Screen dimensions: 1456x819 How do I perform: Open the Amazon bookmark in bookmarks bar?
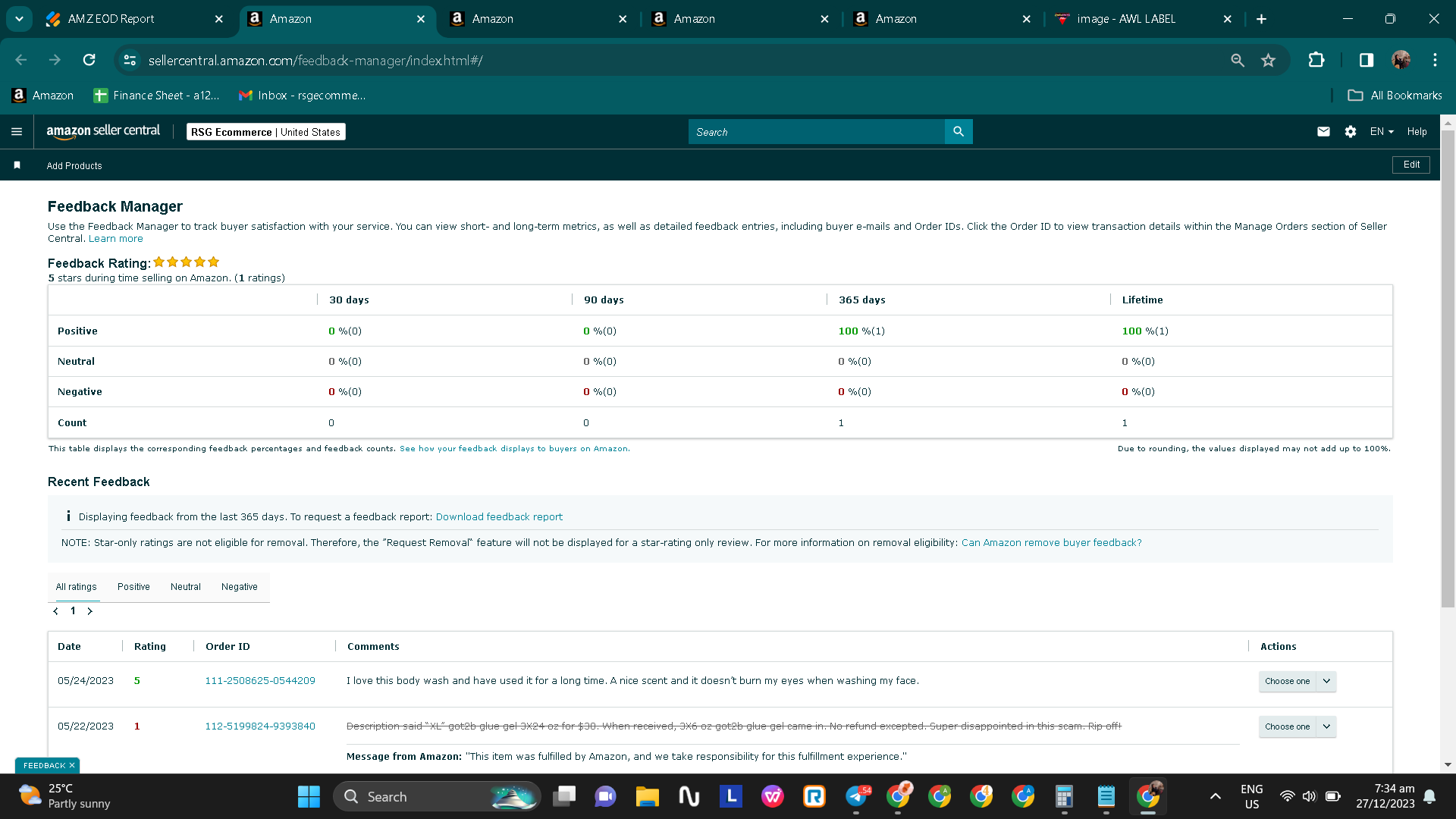pos(42,96)
